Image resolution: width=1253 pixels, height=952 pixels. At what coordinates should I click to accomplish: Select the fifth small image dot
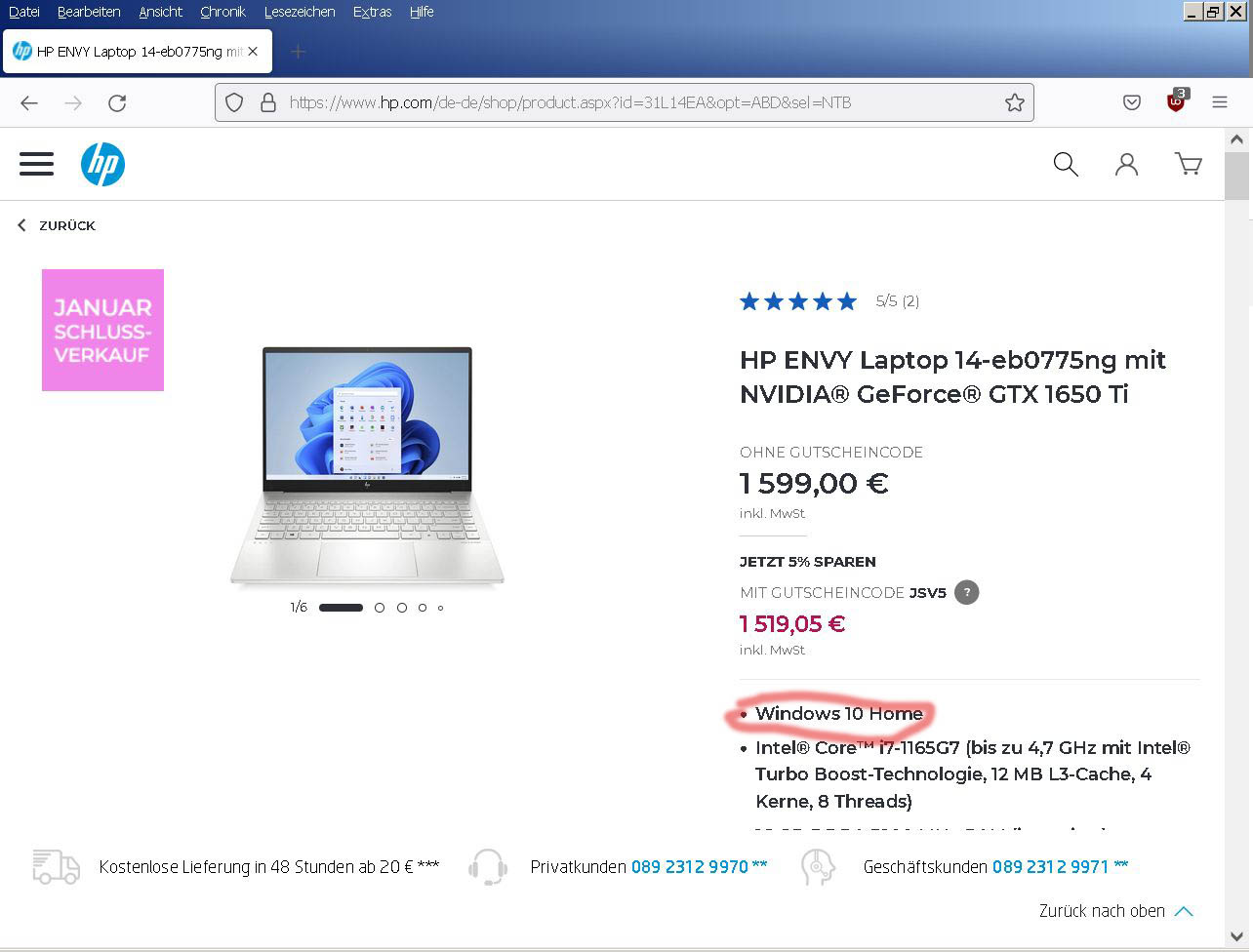point(440,608)
